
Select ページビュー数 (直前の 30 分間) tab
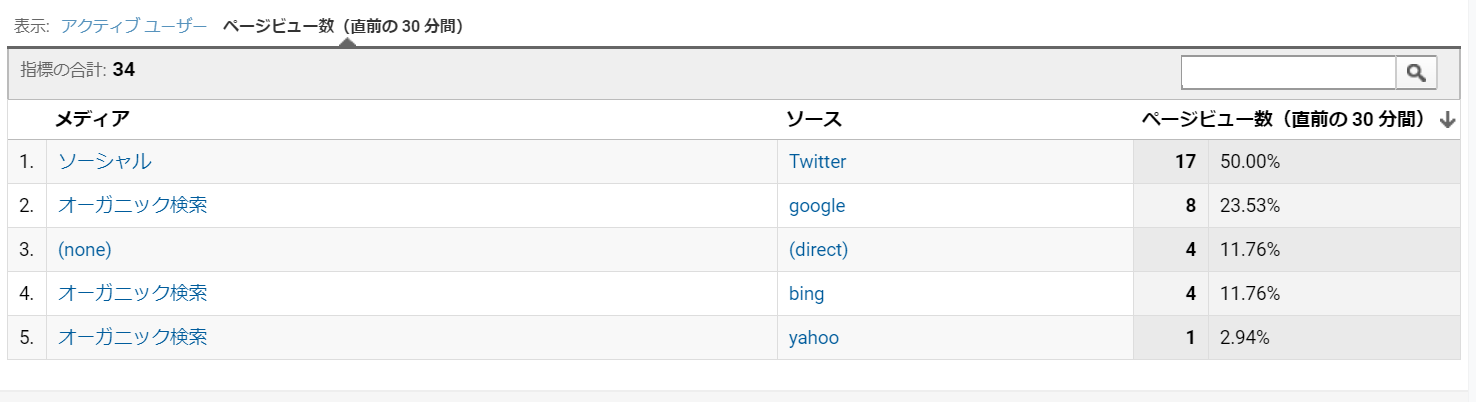342,26
